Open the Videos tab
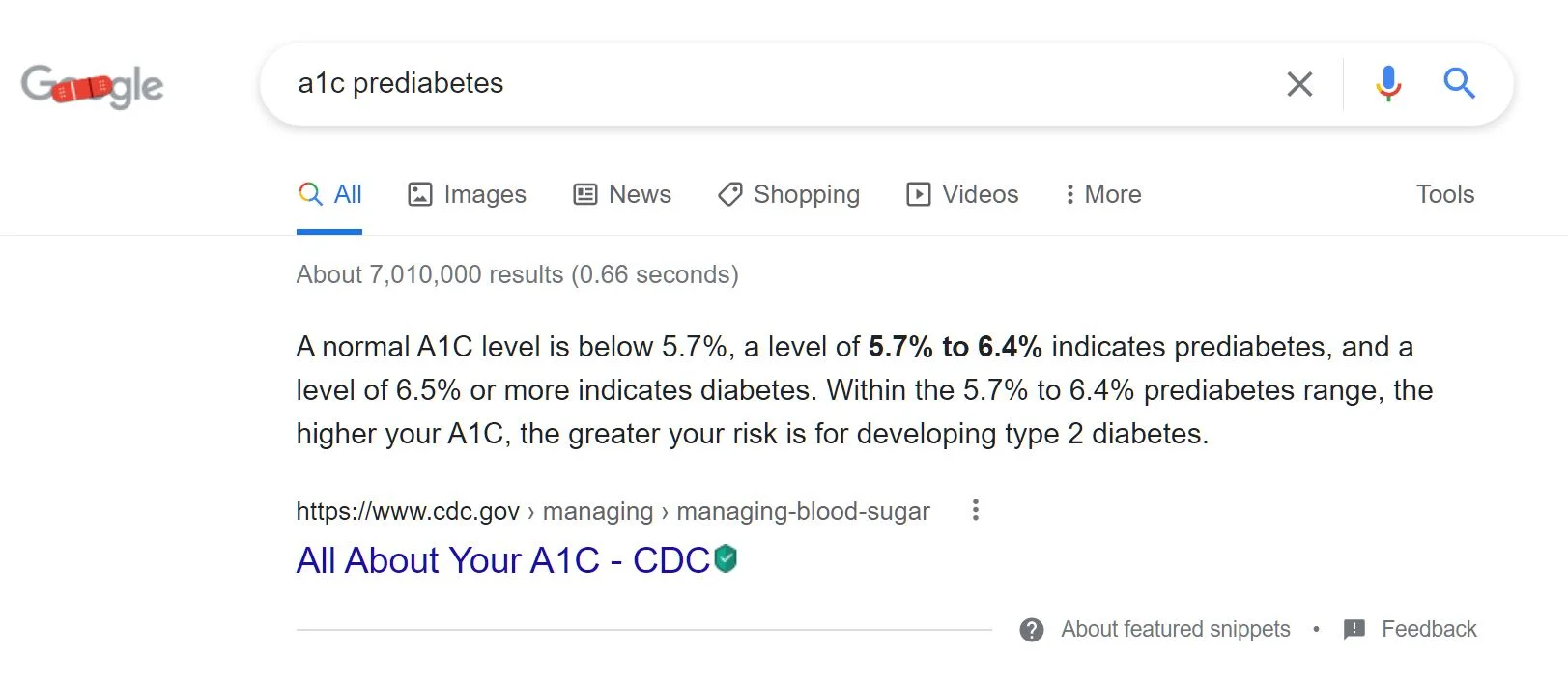The image size is (1568, 684). click(962, 194)
